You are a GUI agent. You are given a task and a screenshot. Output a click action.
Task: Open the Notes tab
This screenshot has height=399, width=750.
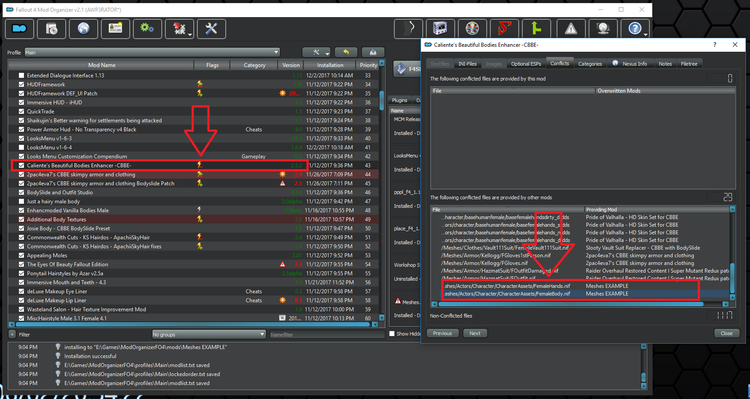(665, 64)
